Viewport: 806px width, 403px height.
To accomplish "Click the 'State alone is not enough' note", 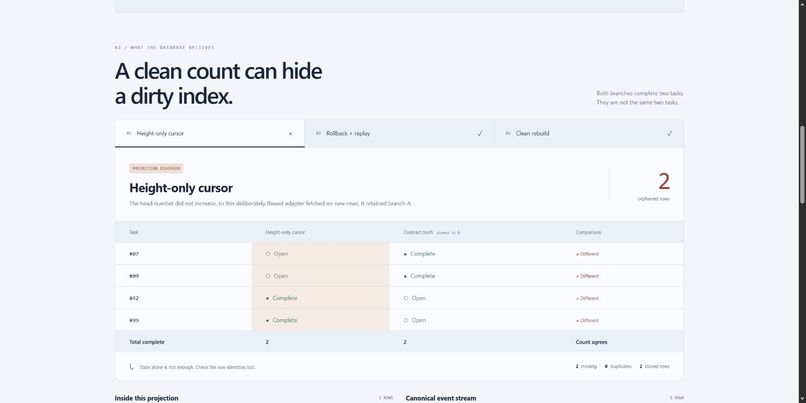I will coord(197,367).
